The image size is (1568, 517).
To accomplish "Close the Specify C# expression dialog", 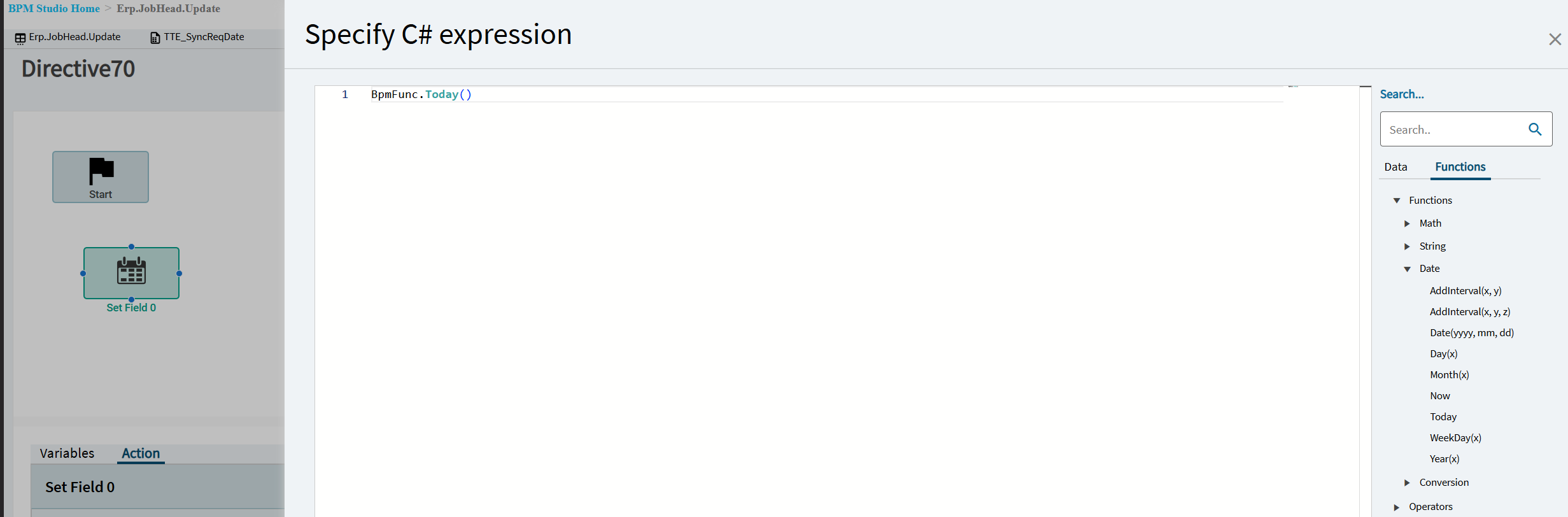I will 1555,39.
